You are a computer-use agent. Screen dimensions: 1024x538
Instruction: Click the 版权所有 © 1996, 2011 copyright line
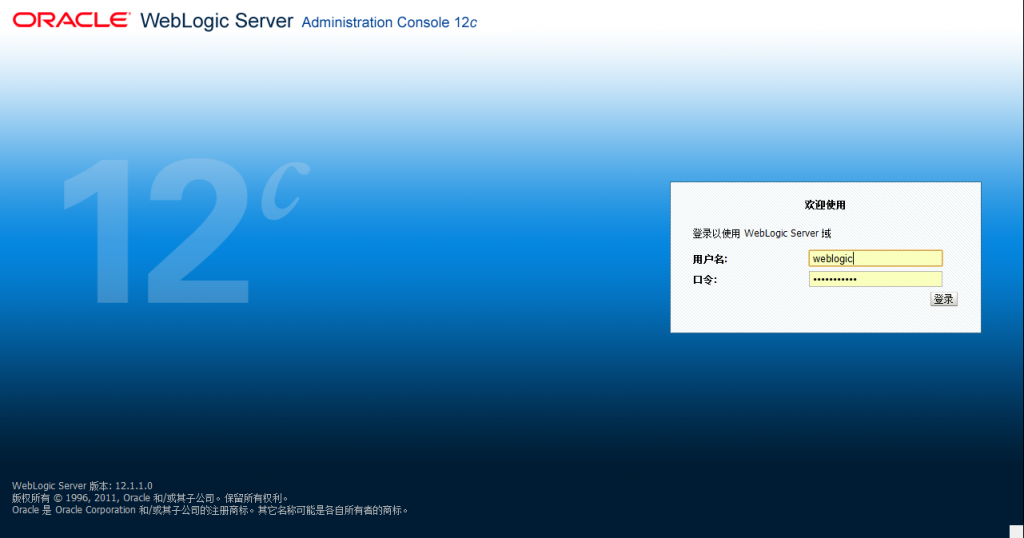pyautogui.click(x=150, y=498)
